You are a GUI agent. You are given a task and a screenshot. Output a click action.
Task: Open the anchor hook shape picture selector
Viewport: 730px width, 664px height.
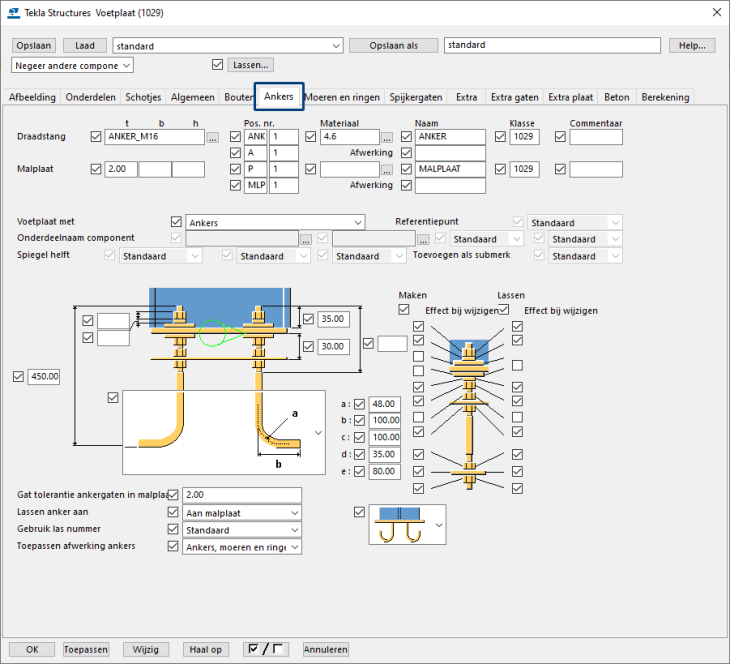click(318, 432)
